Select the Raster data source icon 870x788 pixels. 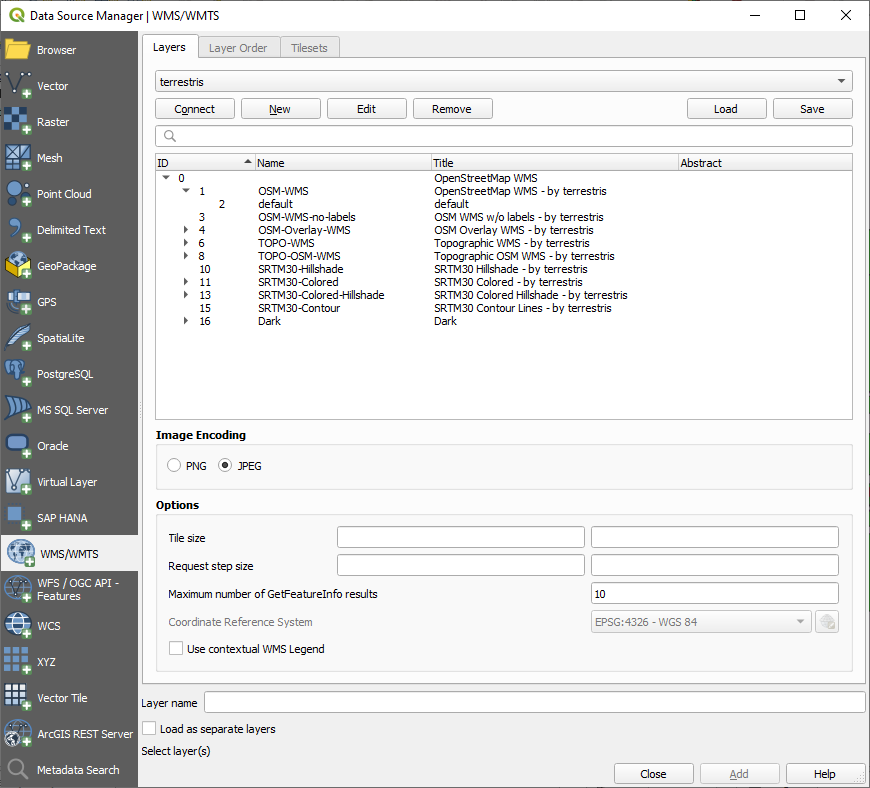19,122
